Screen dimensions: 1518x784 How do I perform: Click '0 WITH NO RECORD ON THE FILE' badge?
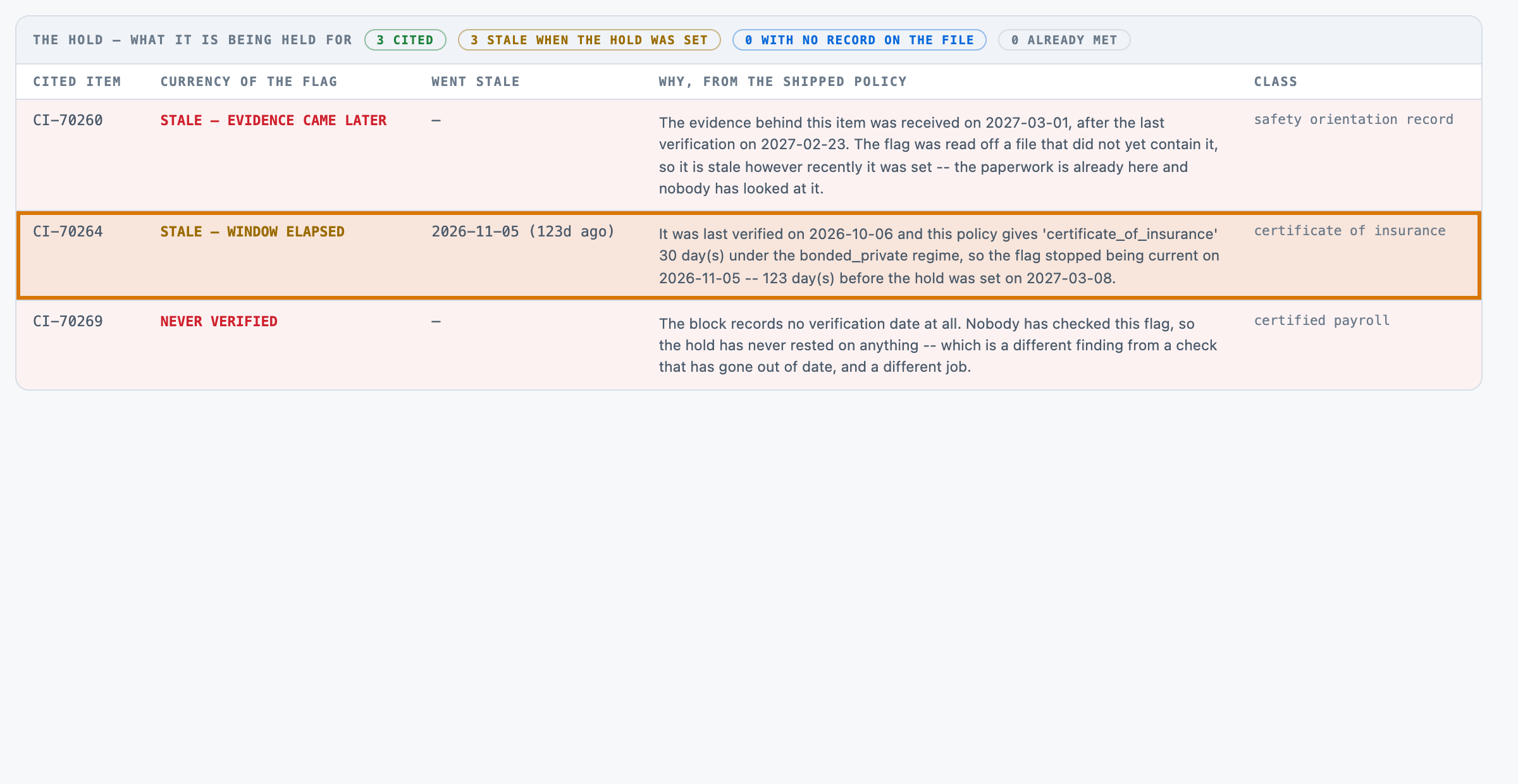coord(859,40)
